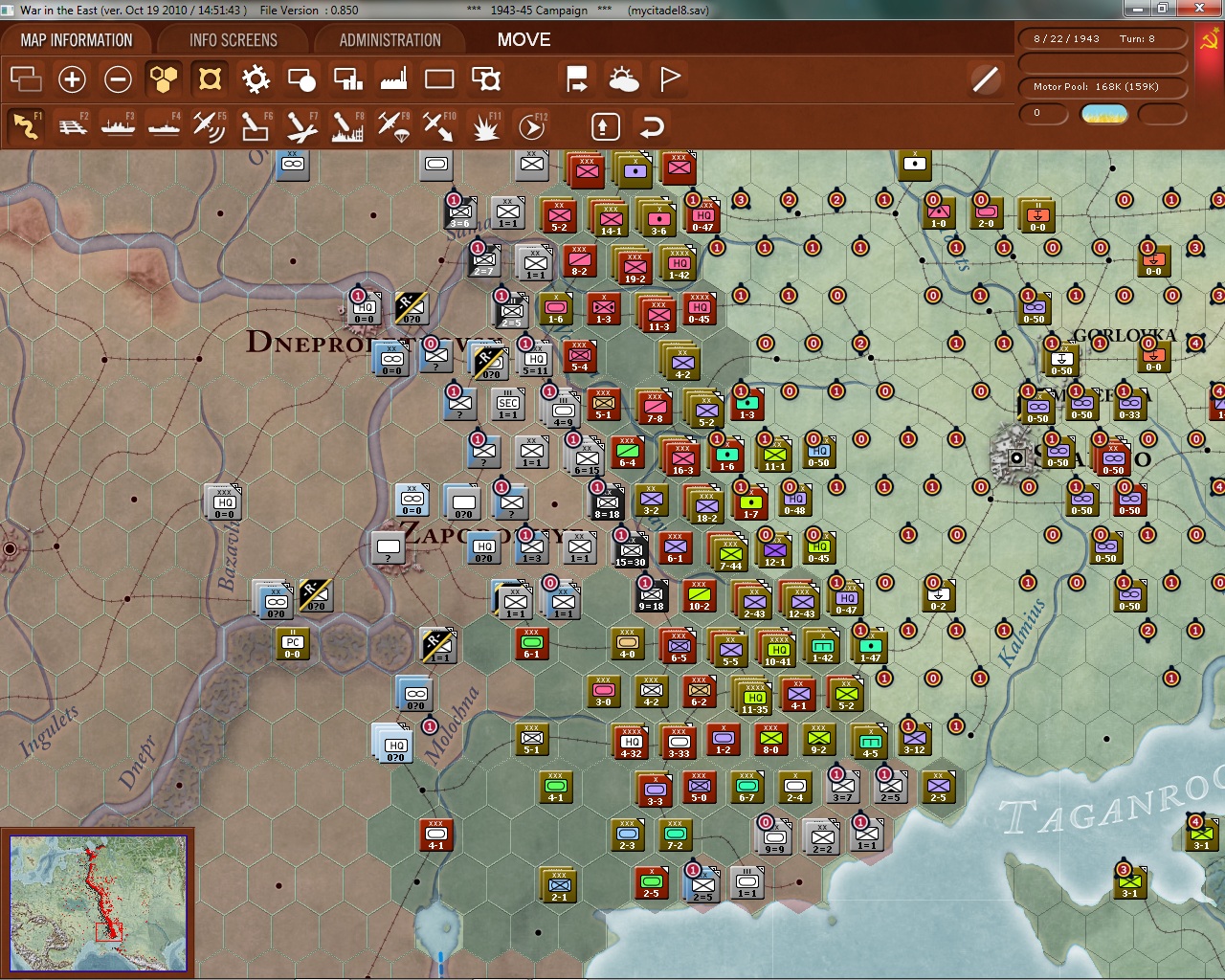This screenshot has height=980, width=1225.
Task: Select Bomb airfield icon labeled F7
Action: point(301,126)
